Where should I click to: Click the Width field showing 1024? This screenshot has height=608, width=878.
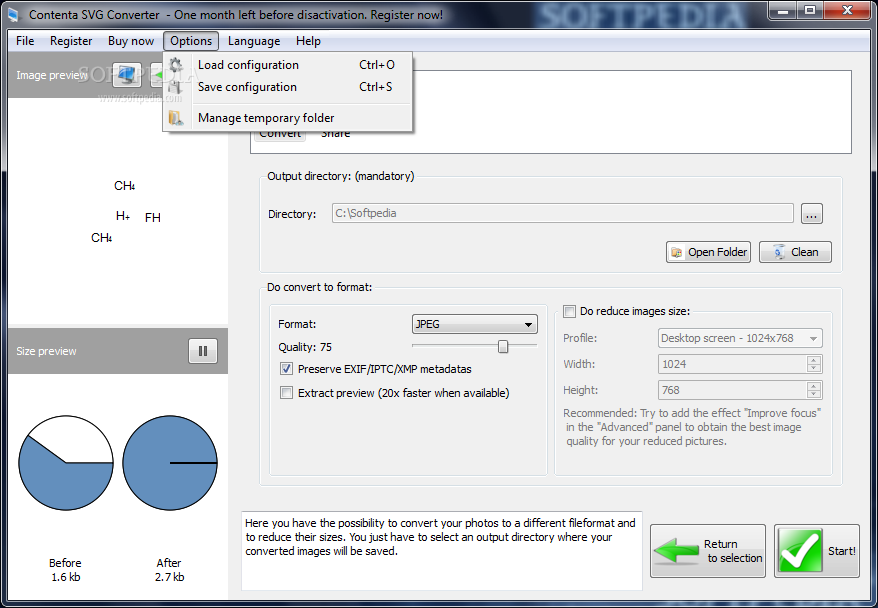[732, 364]
